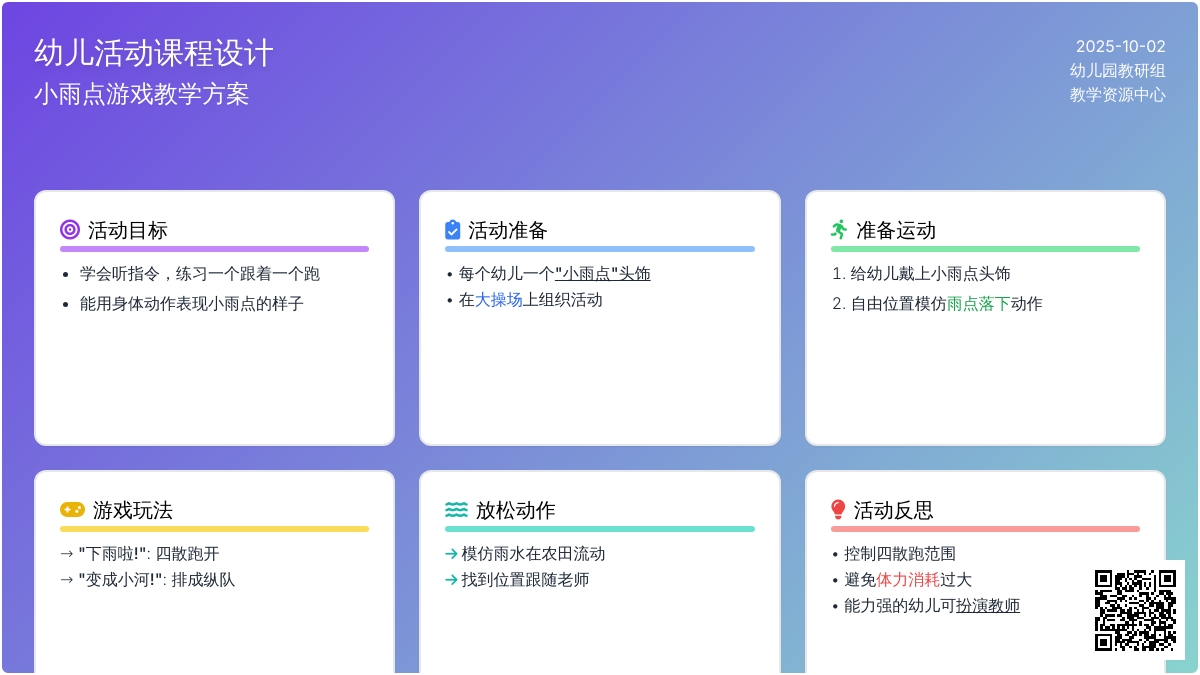Click the clipboard check icon beside 活动准备
The image size is (1200, 675).
pos(452,230)
